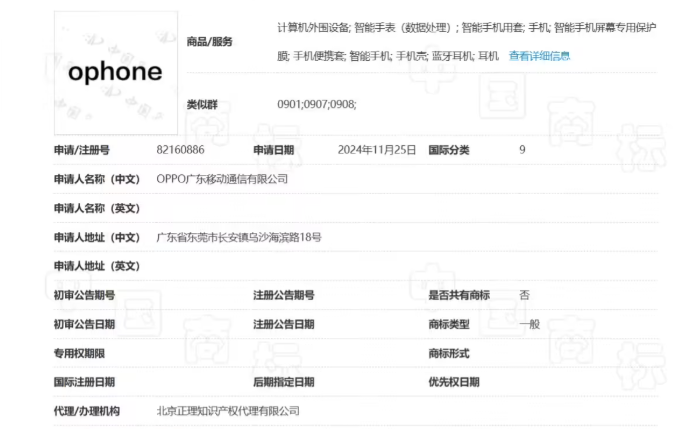The width and height of the screenshot is (694, 429).
Task: Select application date 2024年11月25日
Action: coord(377,150)
